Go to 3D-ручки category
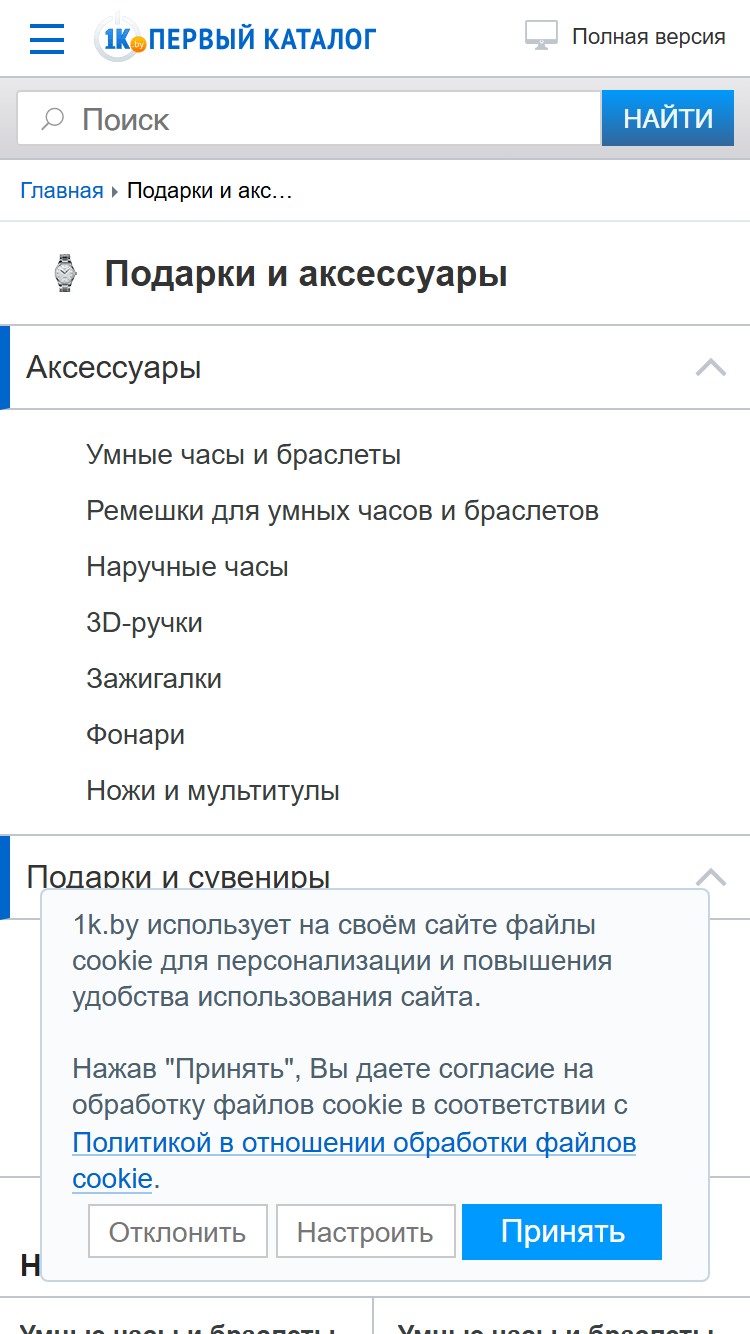This screenshot has height=1334, width=750. tap(144, 623)
